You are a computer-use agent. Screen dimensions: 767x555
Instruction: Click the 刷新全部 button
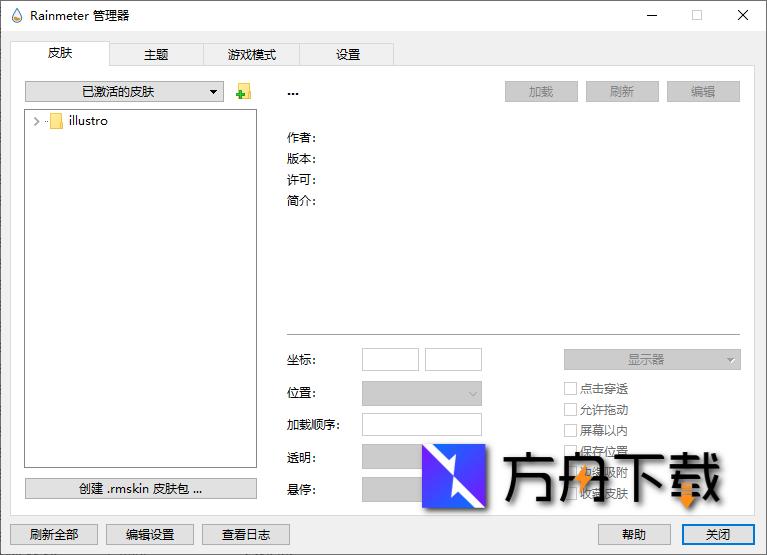click(x=54, y=534)
